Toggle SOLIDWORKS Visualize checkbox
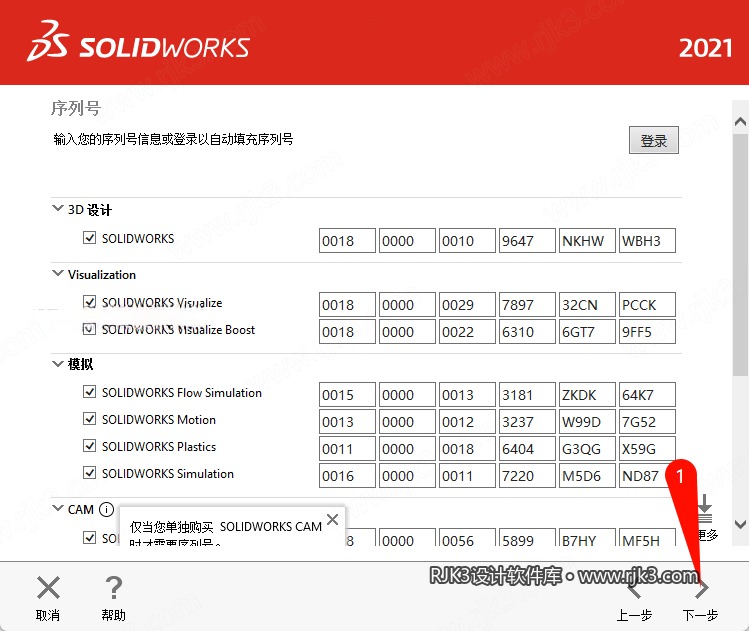The width and height of the screenshot is (749, 631). pos(89,302)
